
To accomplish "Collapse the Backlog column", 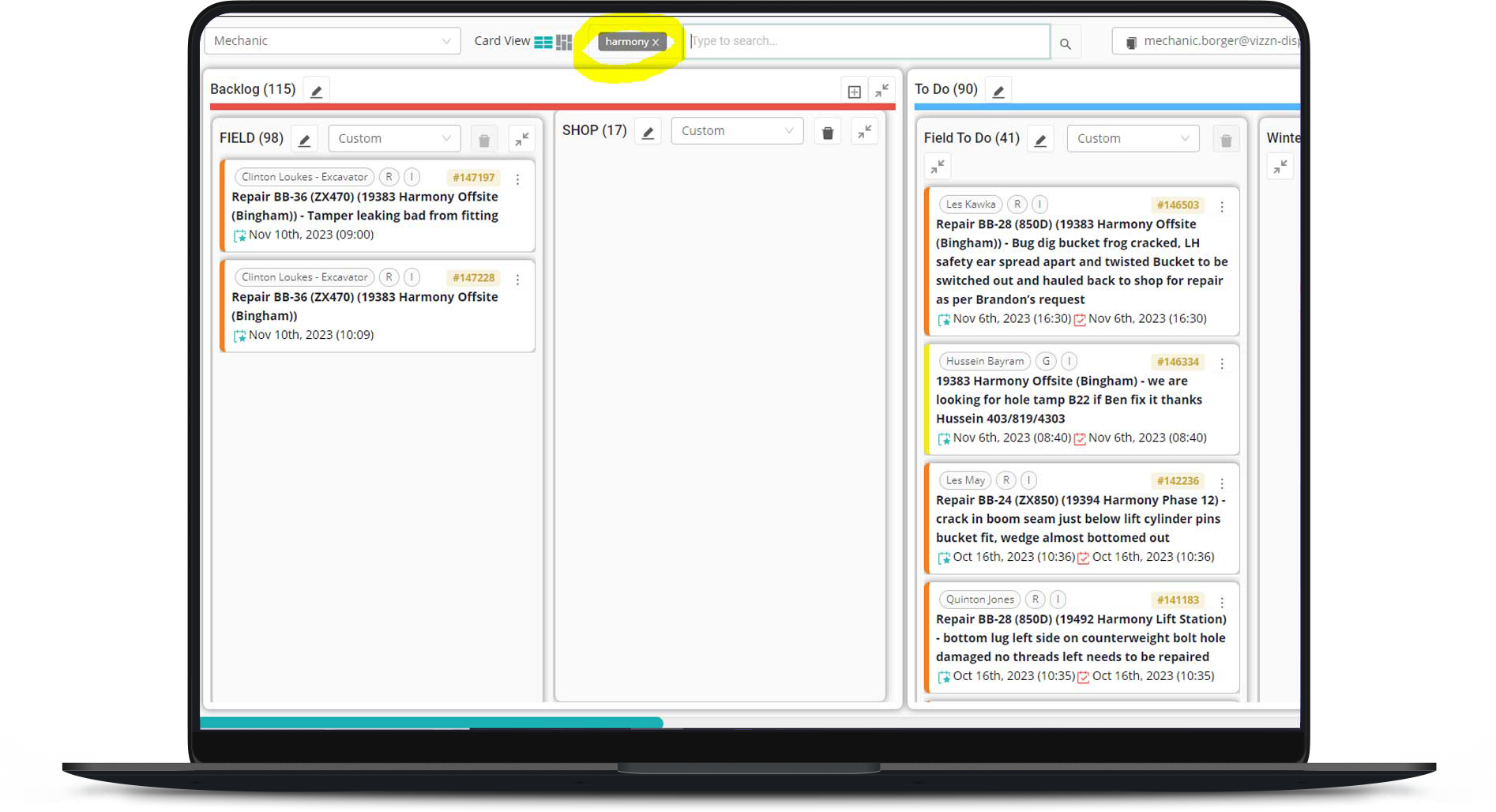I will pyautogui.click(x=881, y=91).
